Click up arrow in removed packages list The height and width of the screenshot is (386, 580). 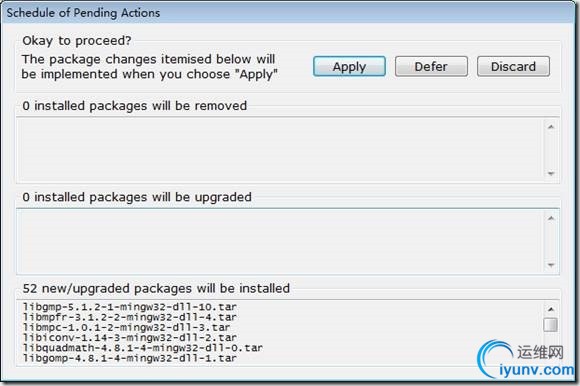coord(551,127)
